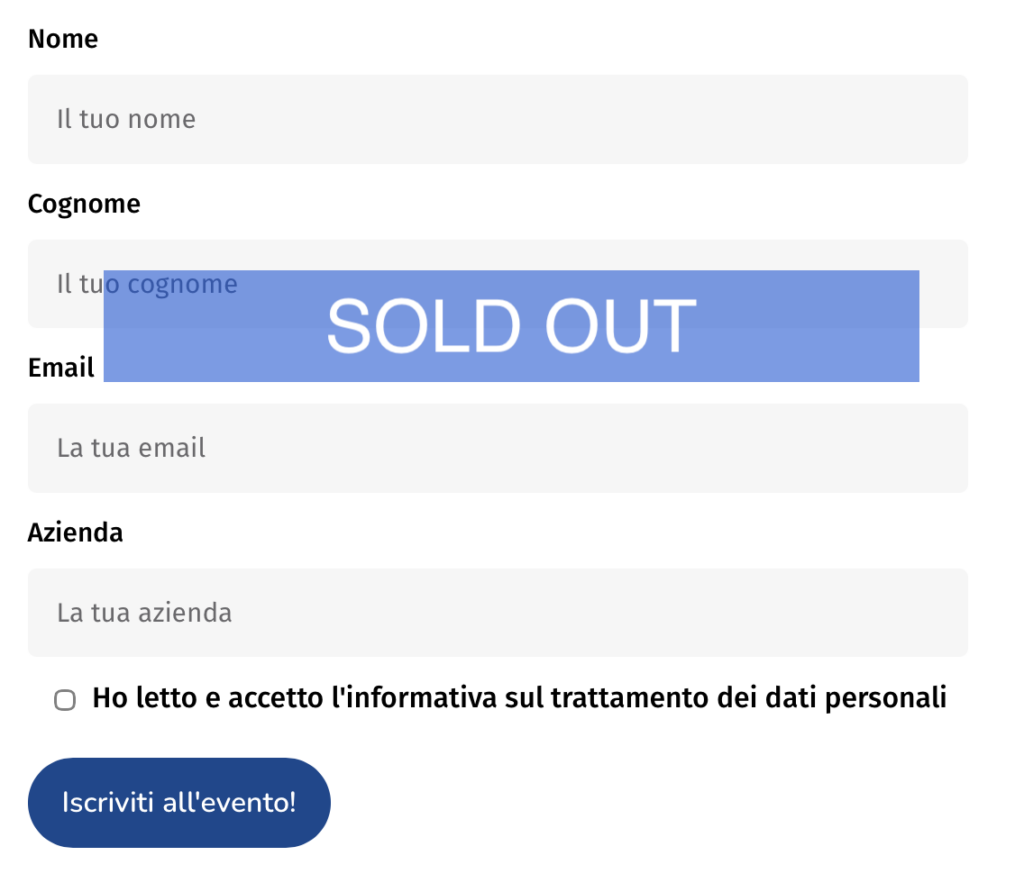Click into the "La tua azienda" field
The image size is (1024, 892).
(497, 612)
